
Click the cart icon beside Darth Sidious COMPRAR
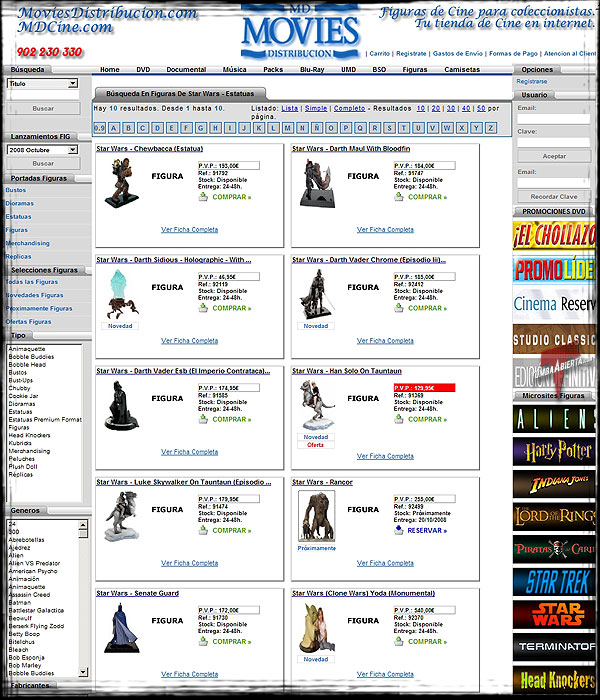coord(203,308)
